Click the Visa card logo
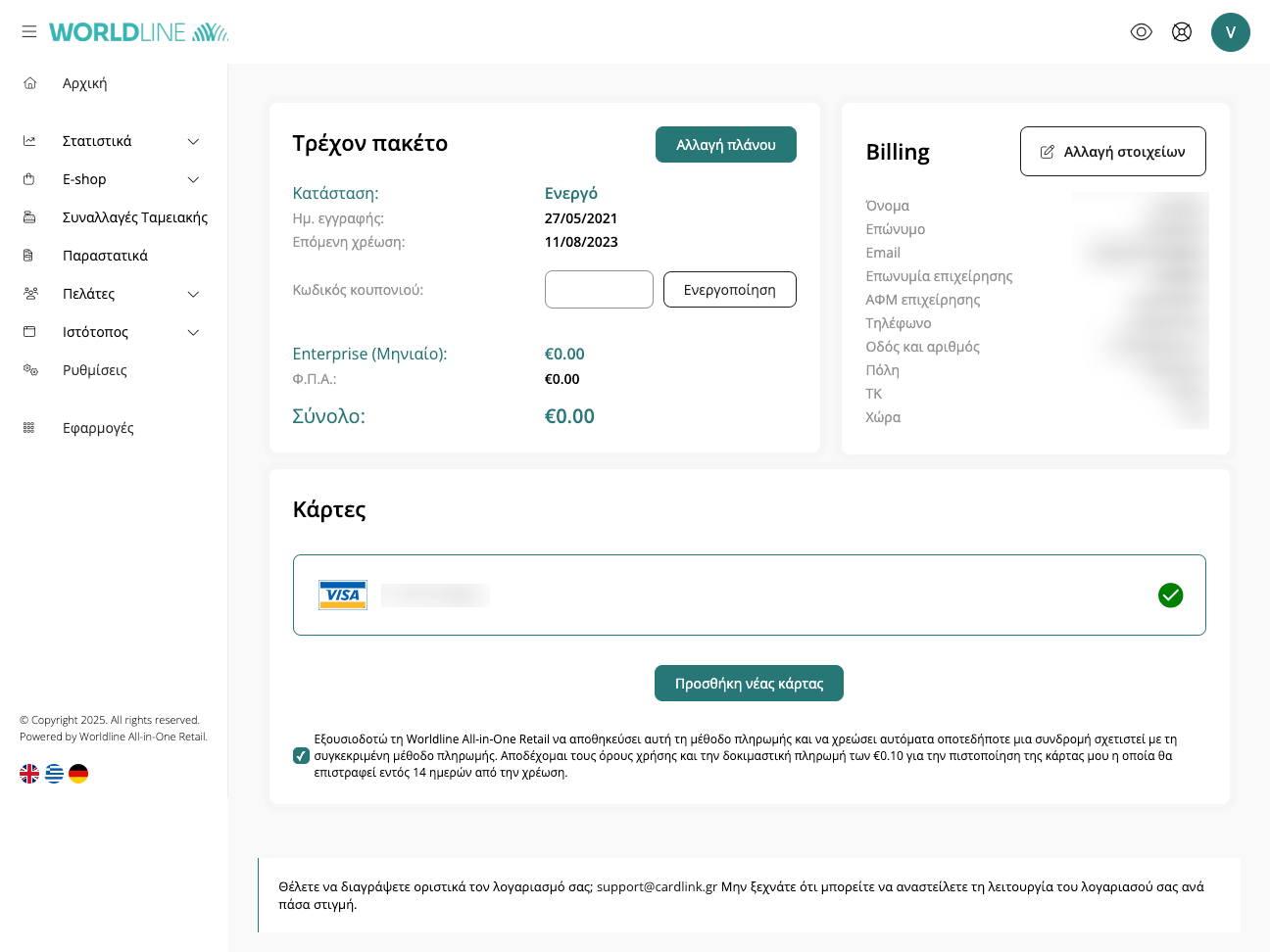This screenshot has height=952, width=1270. (x=343, y=595)
